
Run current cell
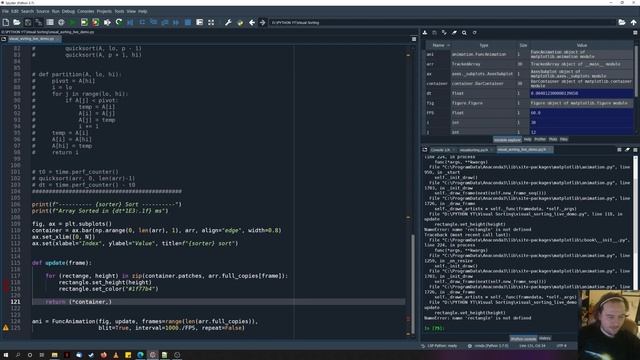tap(84, 22)
